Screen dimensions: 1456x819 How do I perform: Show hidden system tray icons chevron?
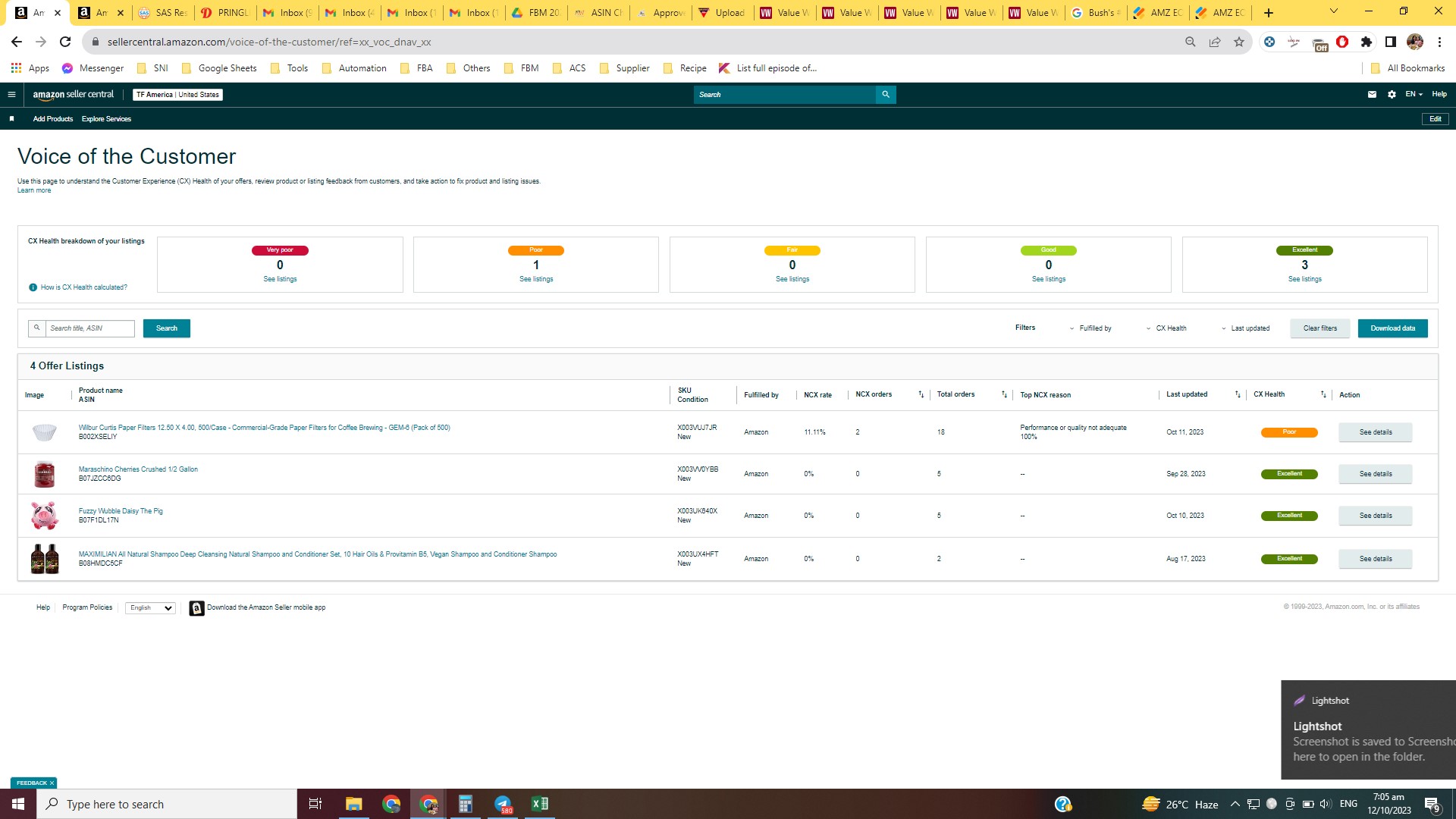pos(1235,804)
